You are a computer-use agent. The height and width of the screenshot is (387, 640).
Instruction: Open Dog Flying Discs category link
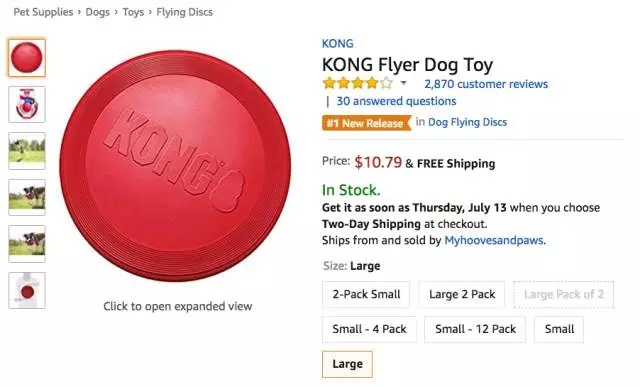coord(467,122)
